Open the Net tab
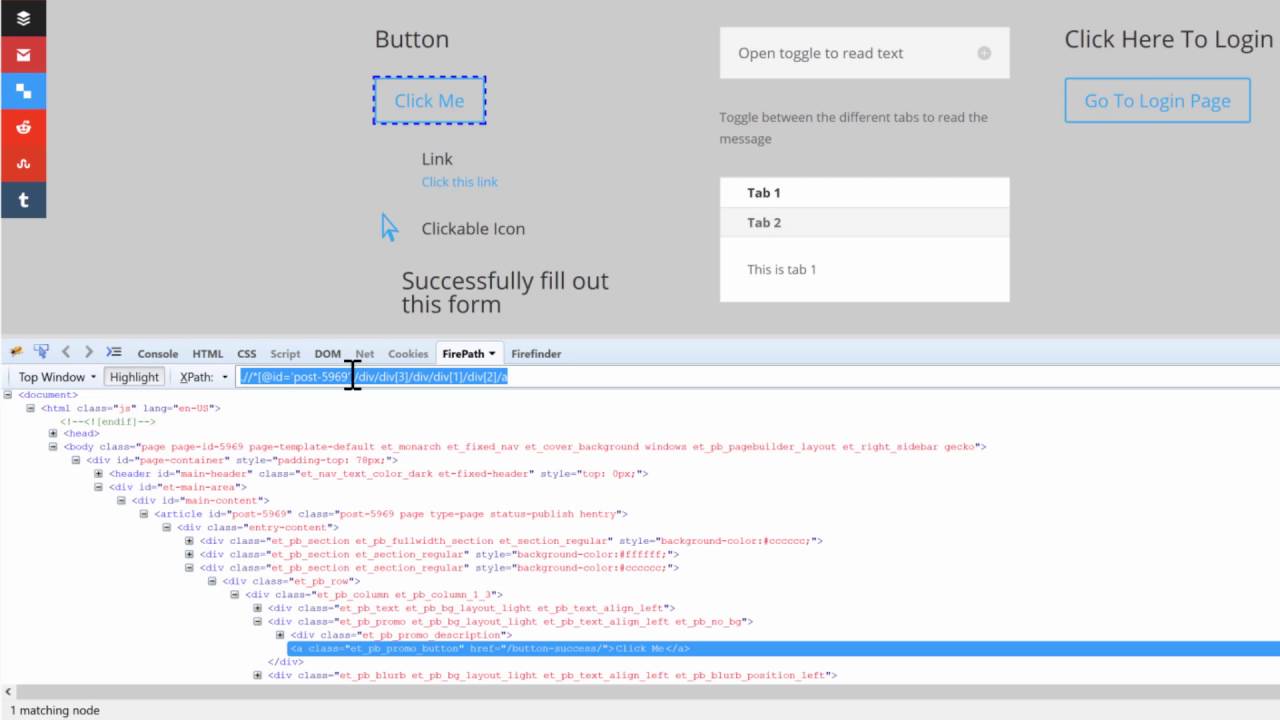1280x720 pixels. pos(365,353)
